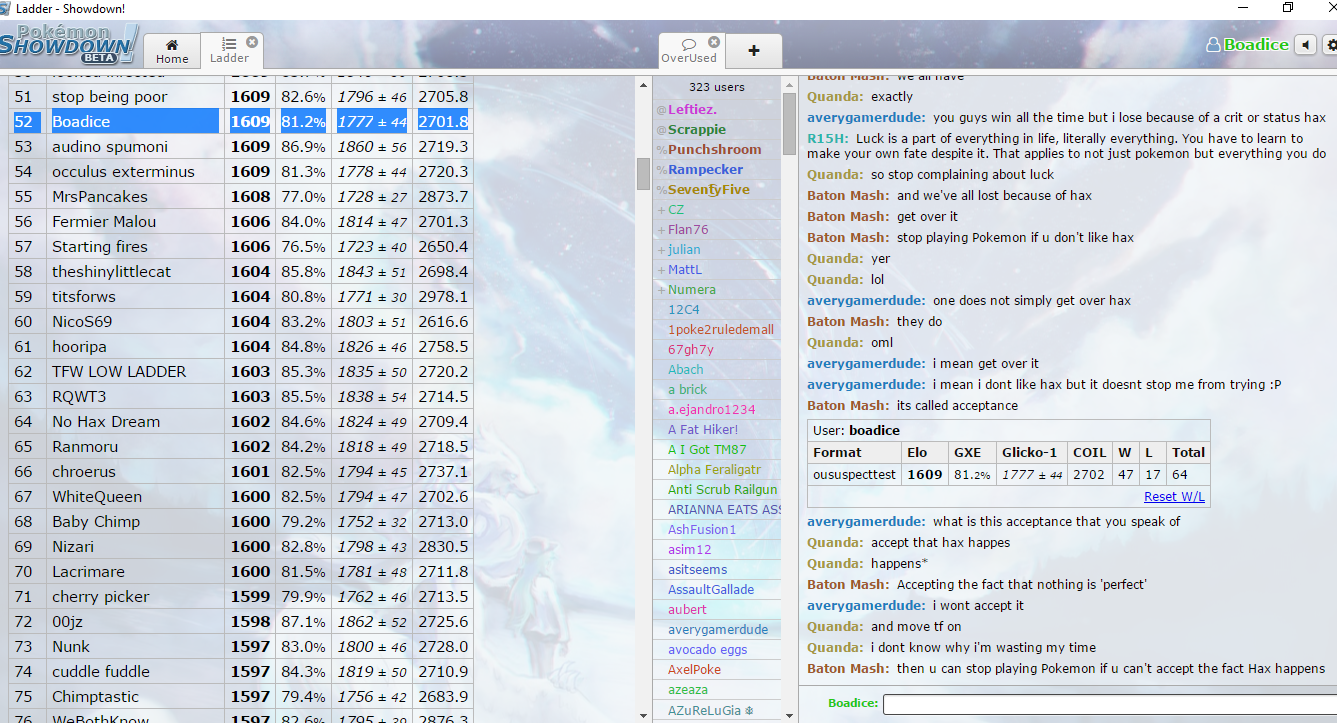Close the OverUsed chat room tab
Viewport: 1337px width, 723px height.
(714, 42)
